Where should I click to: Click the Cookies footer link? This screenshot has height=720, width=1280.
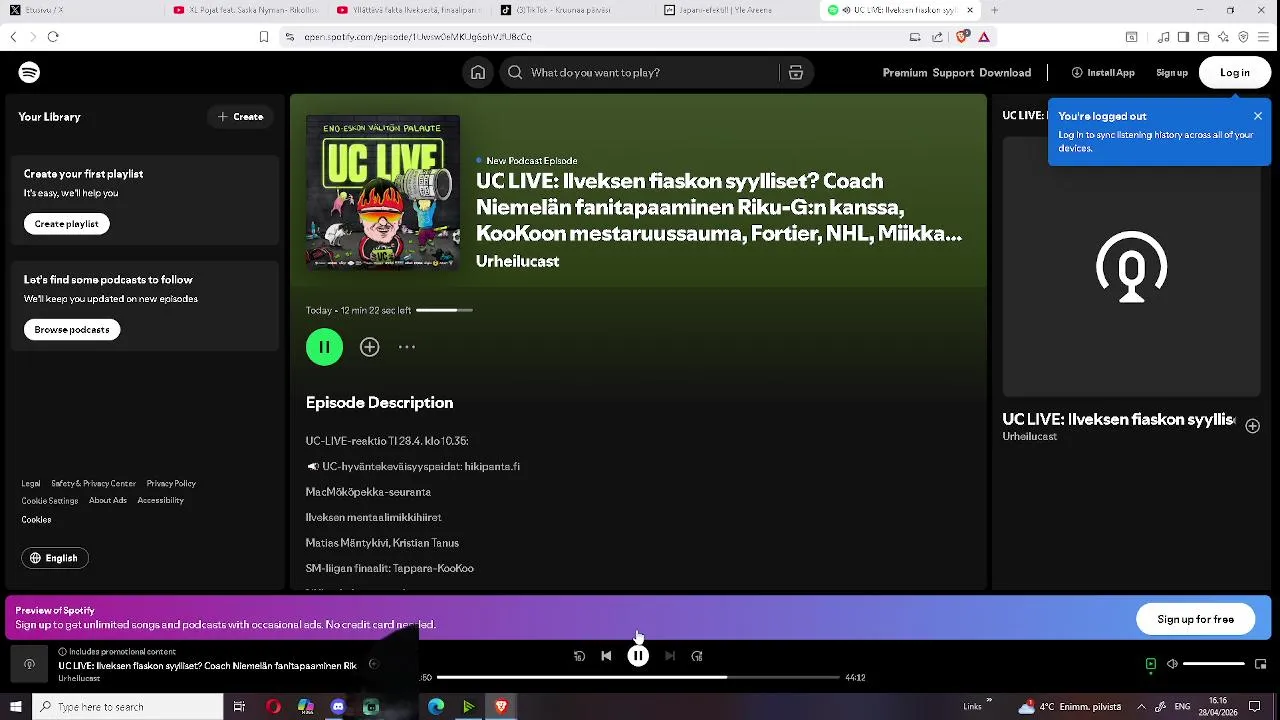coord(36,519)
